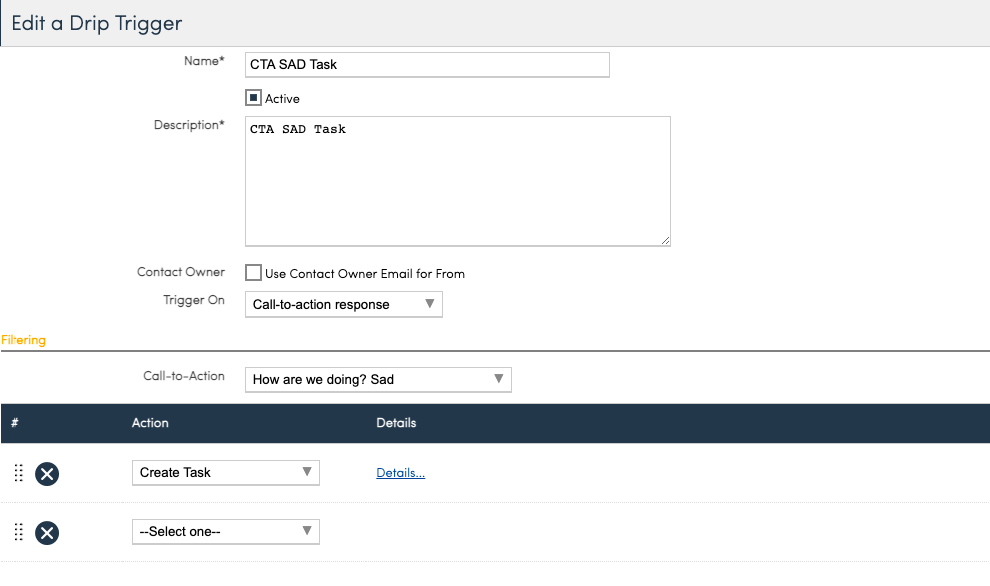Grab the drag handle of Create Task row

click(x=18, y=473)
